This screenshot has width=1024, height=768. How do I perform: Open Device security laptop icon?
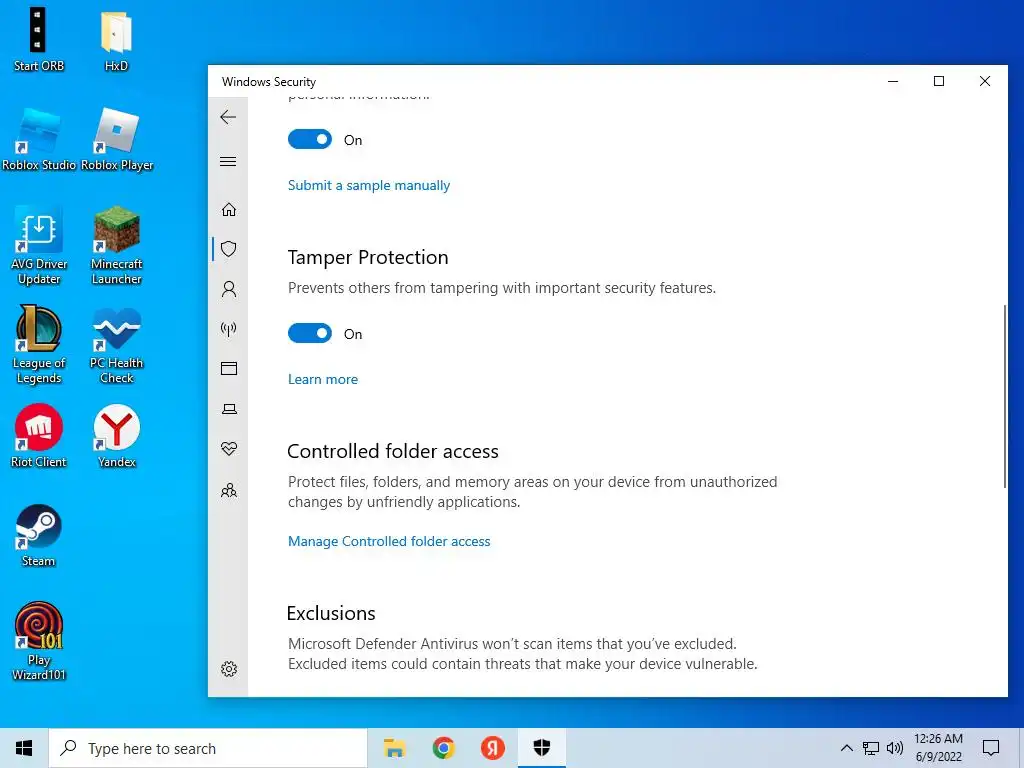point(229,409)
